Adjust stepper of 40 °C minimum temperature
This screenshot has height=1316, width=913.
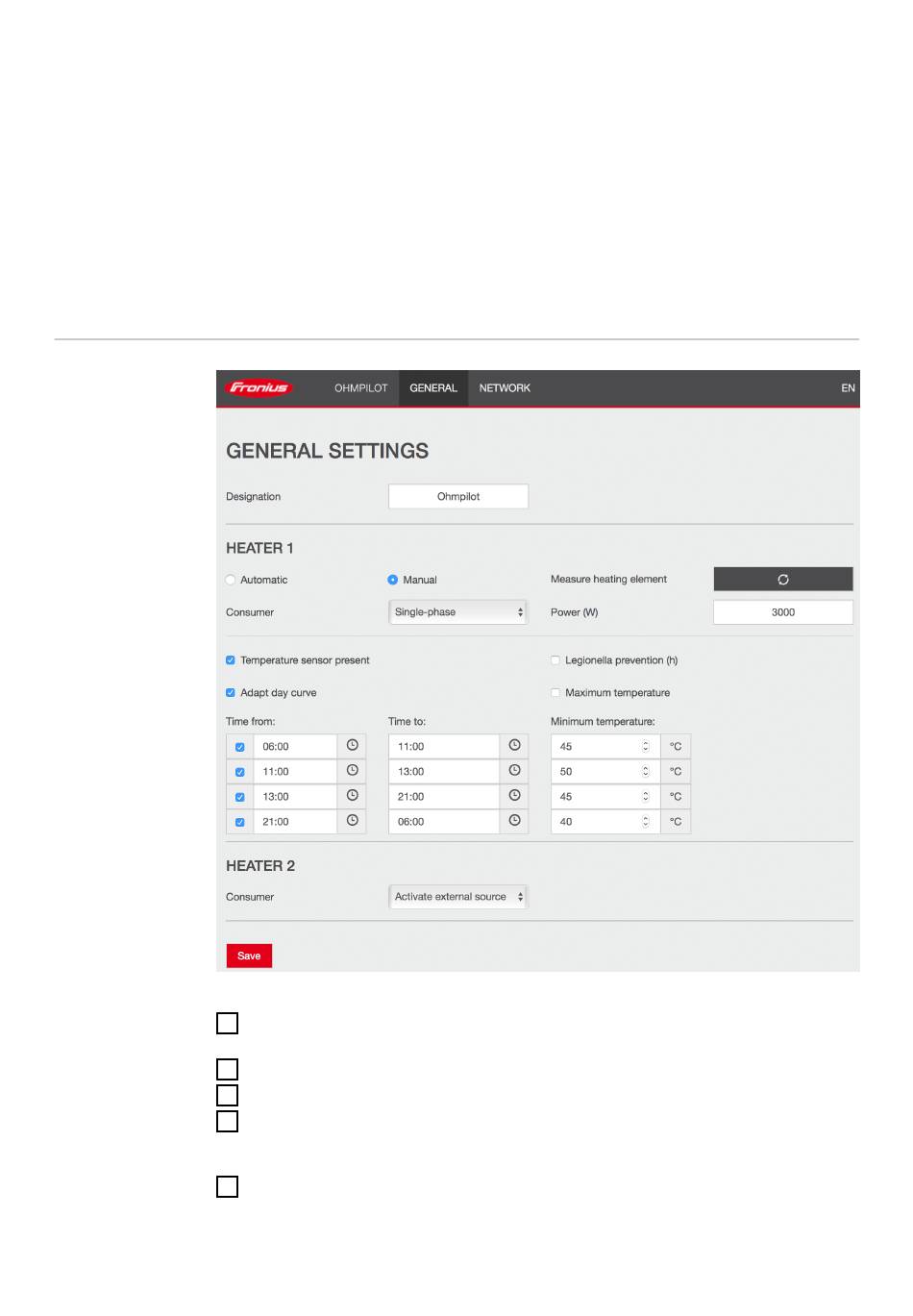646,821
